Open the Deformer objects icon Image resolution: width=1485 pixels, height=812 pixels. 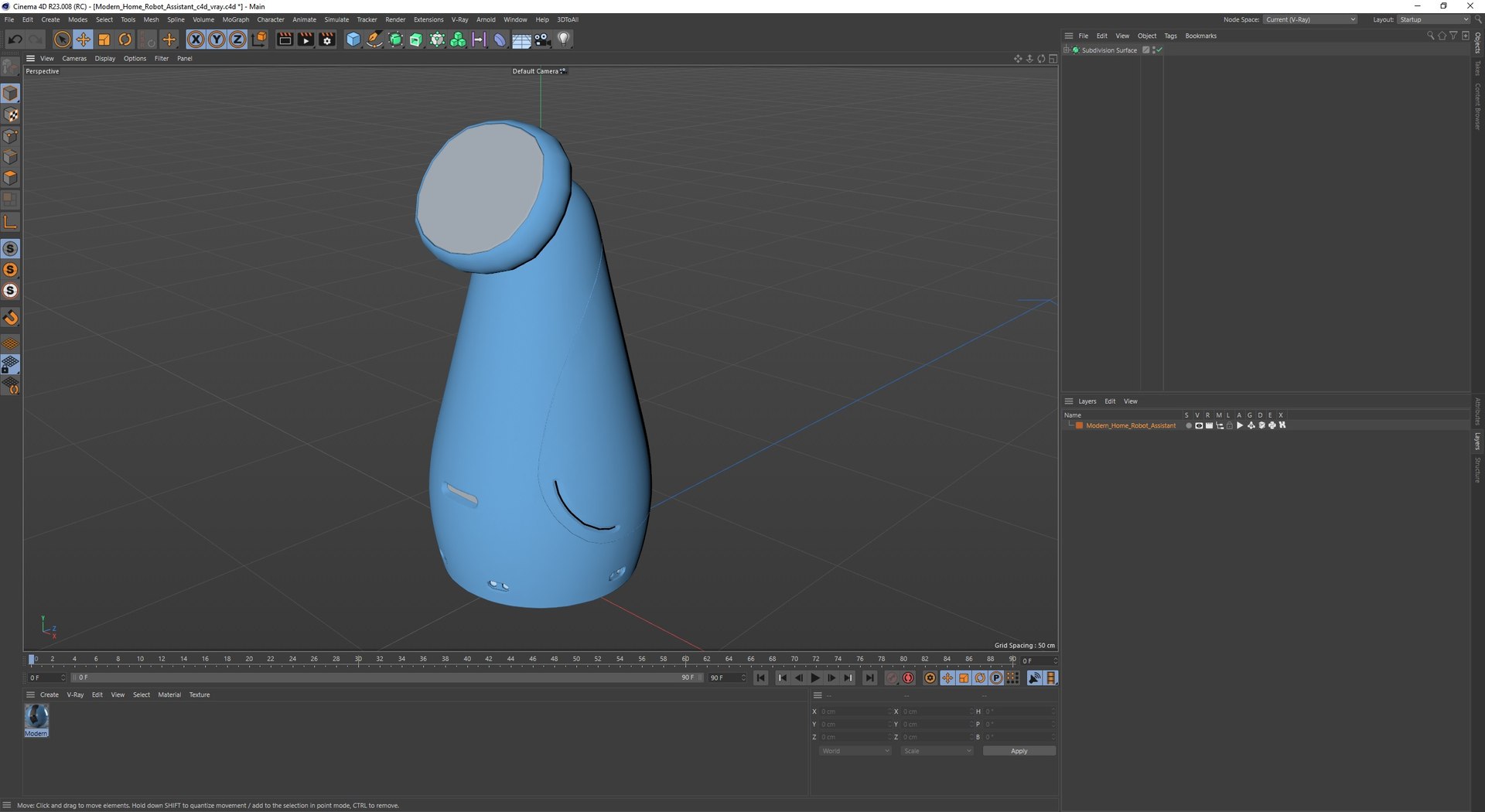coord(500,39)
